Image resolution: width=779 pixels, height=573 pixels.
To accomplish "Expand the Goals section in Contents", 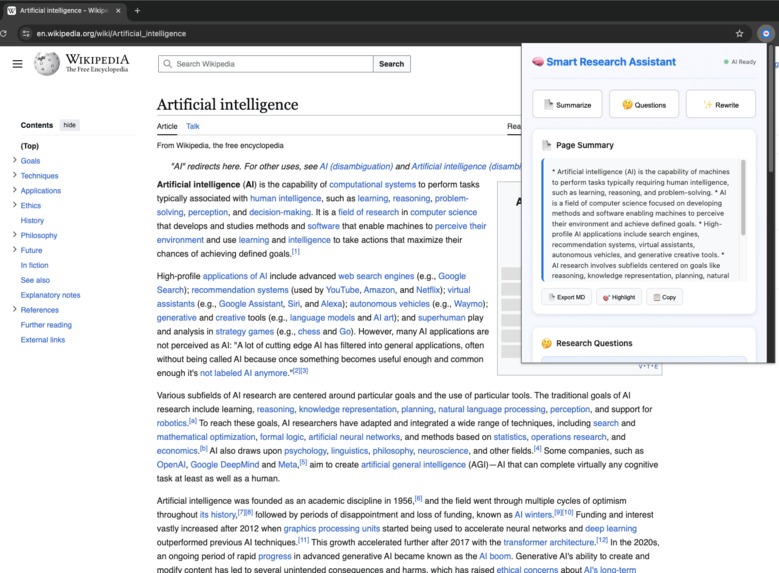I will click(x=14, y=160).
